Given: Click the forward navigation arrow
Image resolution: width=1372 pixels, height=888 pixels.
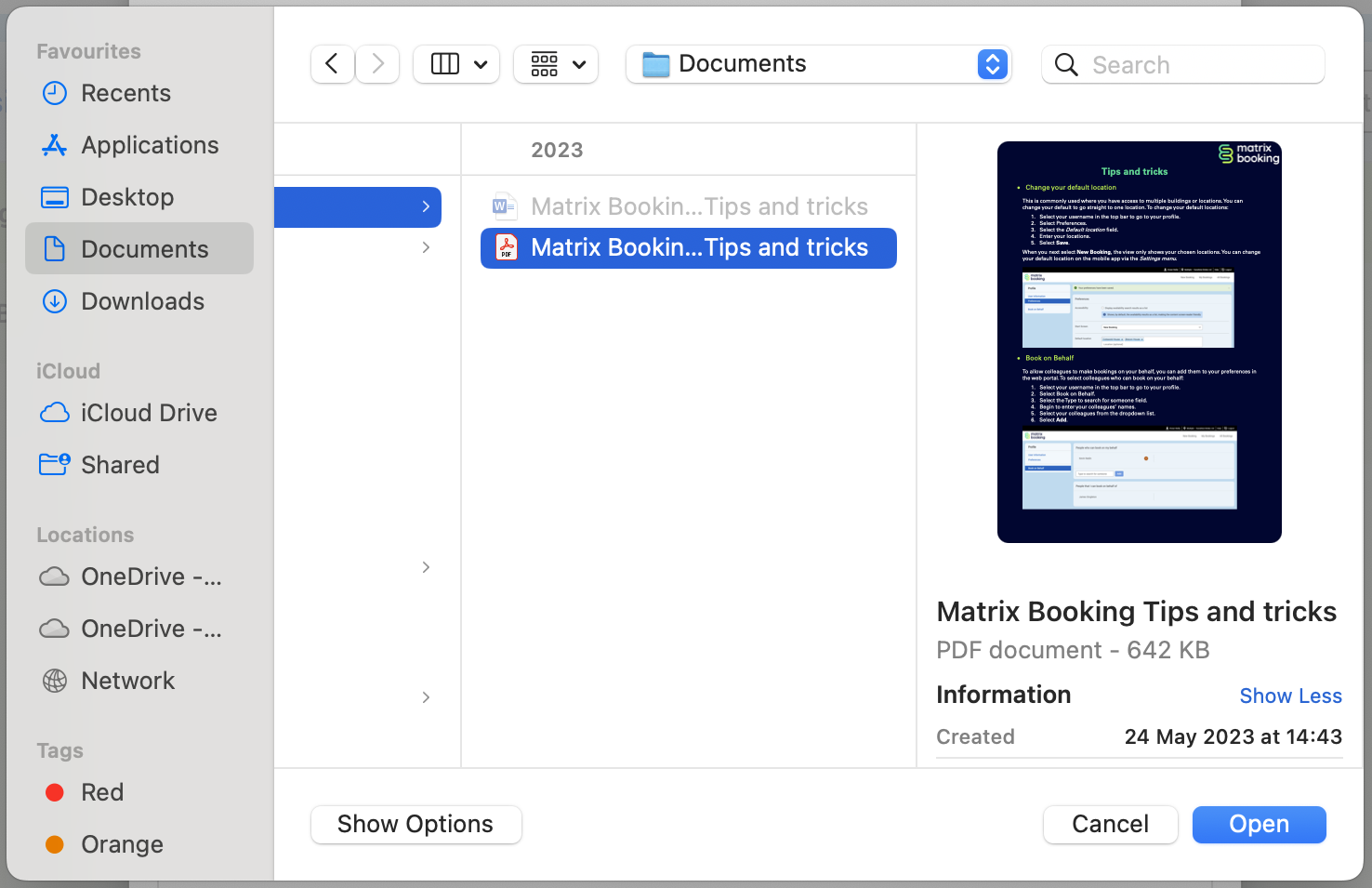Looking at the screenshot, I should pos(377,64).
